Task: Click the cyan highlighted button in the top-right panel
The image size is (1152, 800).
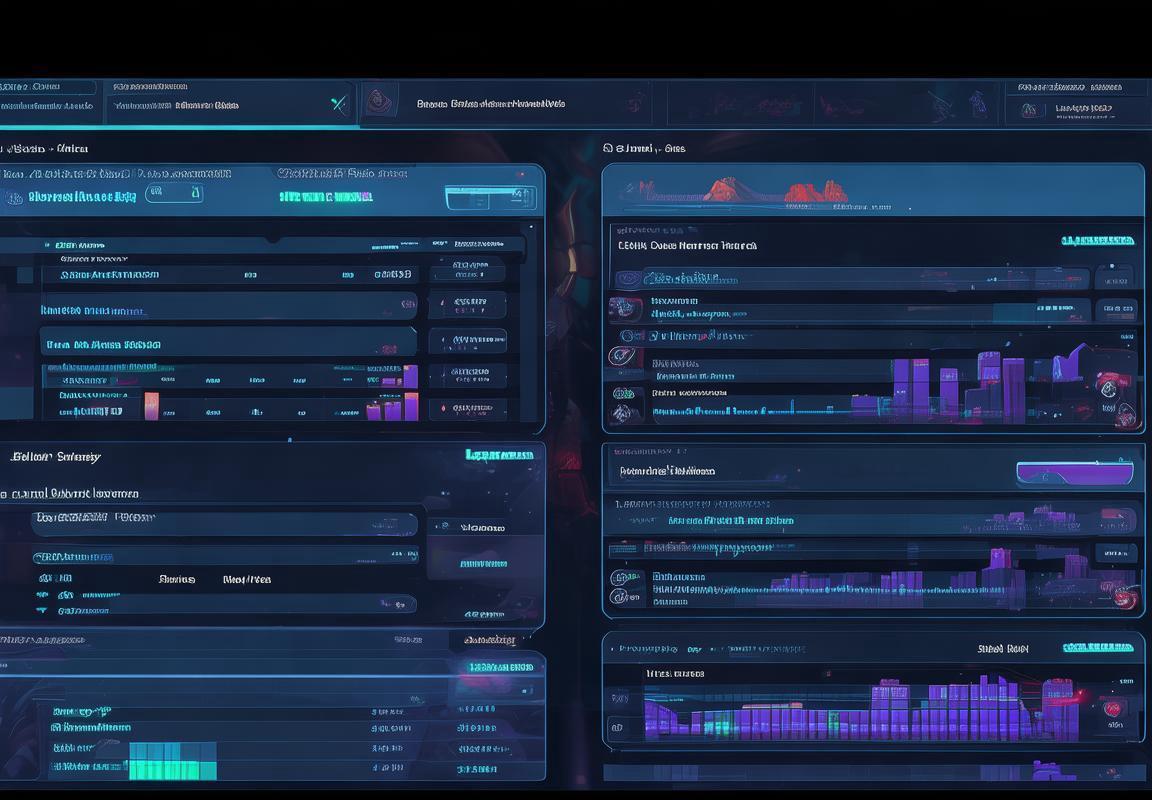Action: (x=1097, y=241)
